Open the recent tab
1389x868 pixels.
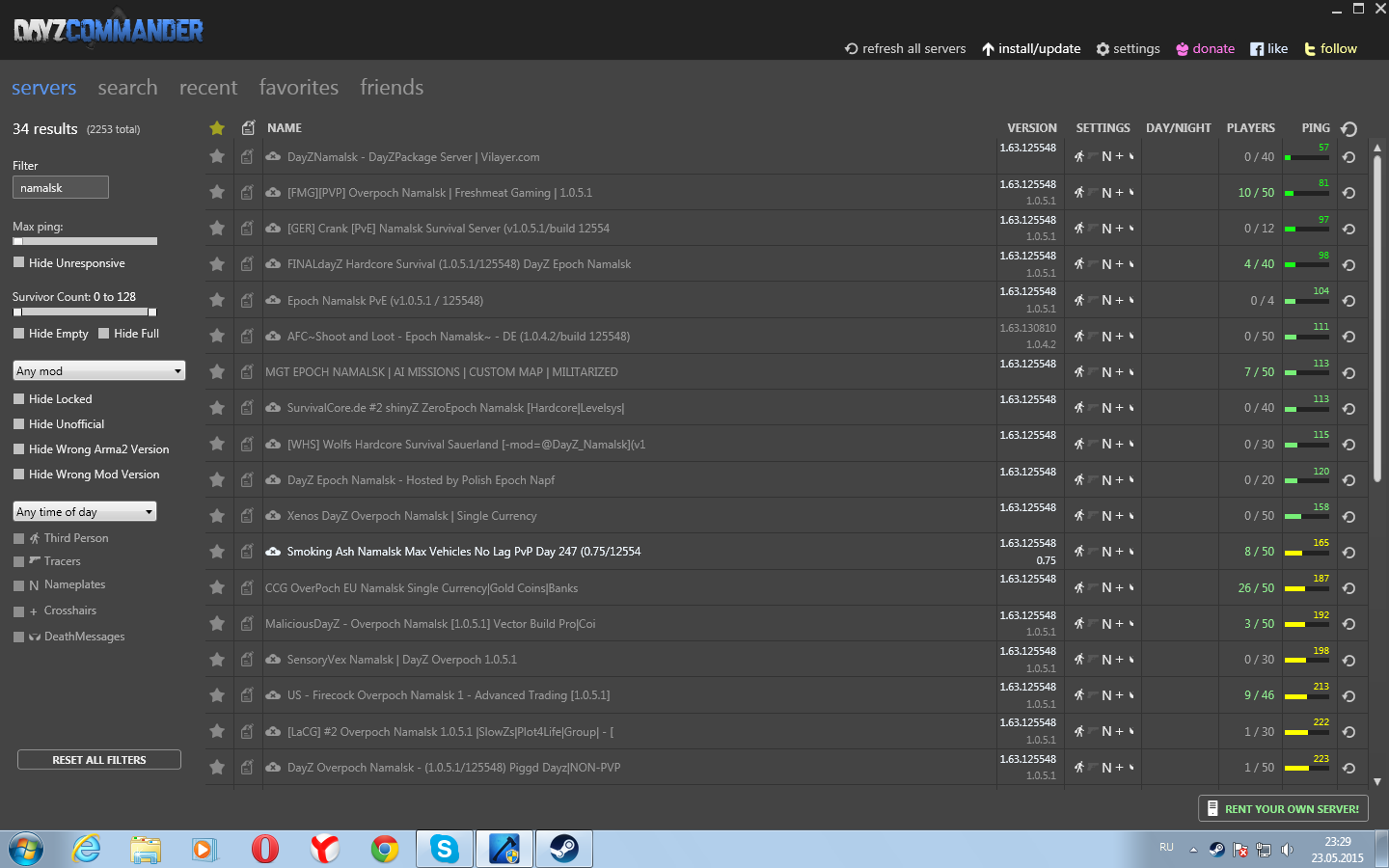(208, 88)
